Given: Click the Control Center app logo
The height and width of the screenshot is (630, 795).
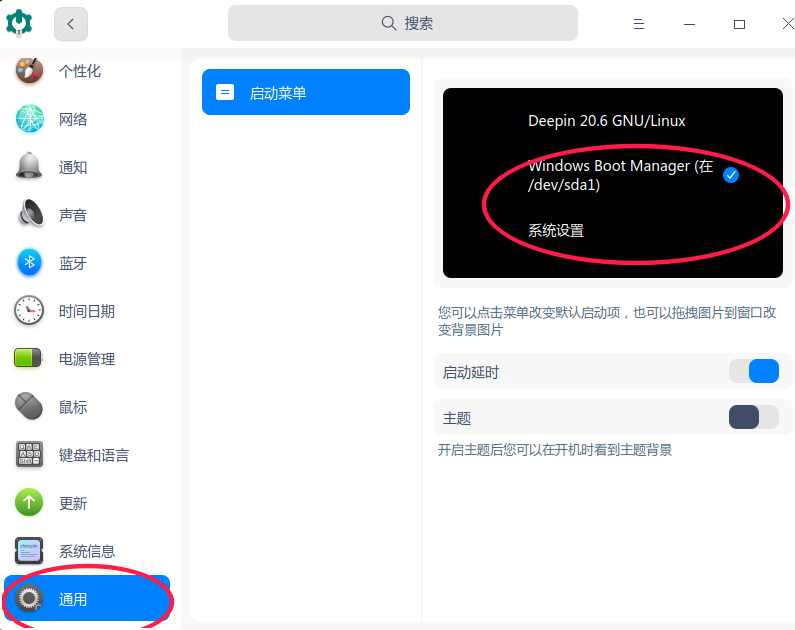Looking at the screenshot, I should pyautogui.click(x=19, y=23).
